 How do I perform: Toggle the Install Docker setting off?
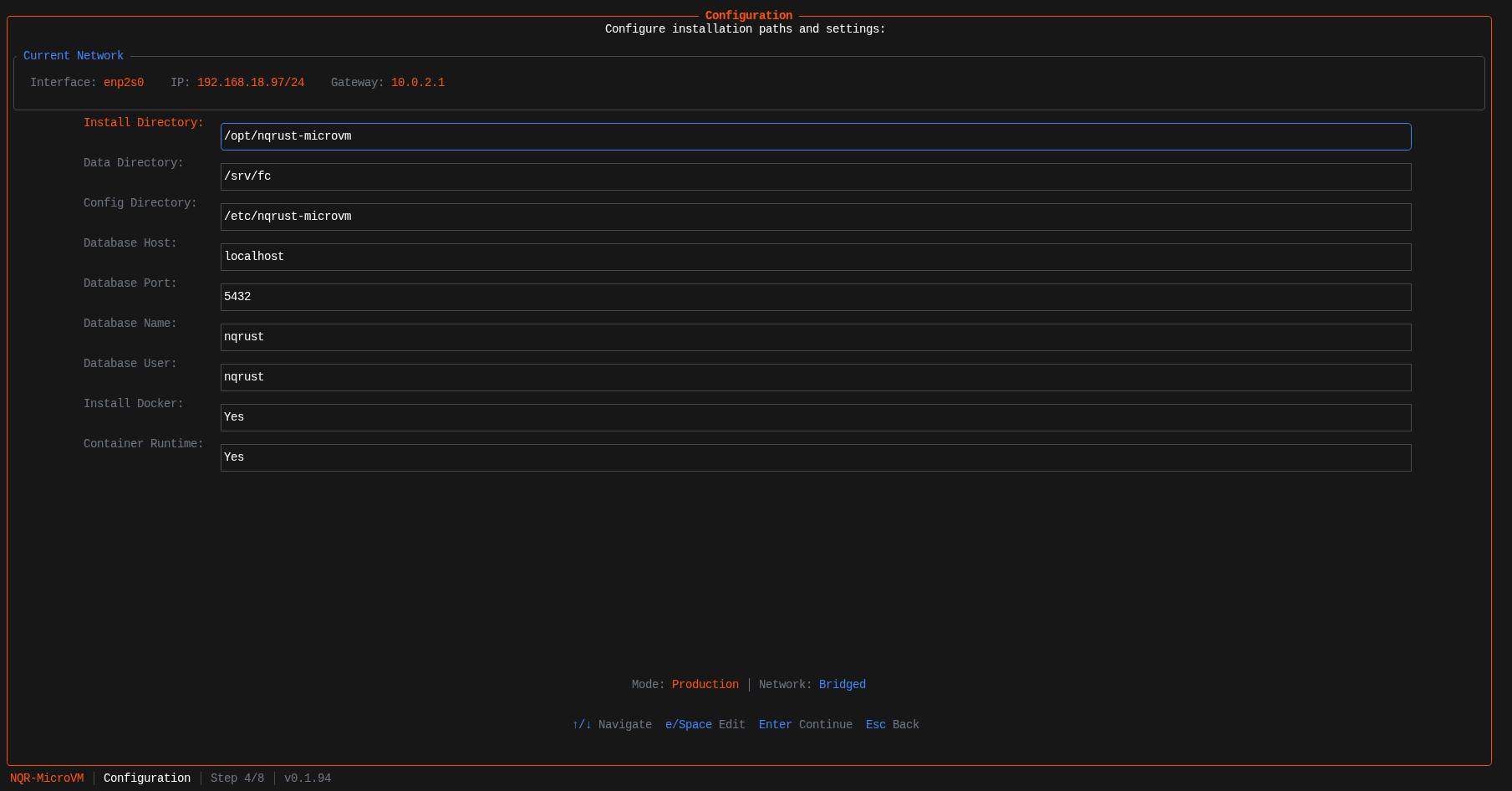[815, 417]
